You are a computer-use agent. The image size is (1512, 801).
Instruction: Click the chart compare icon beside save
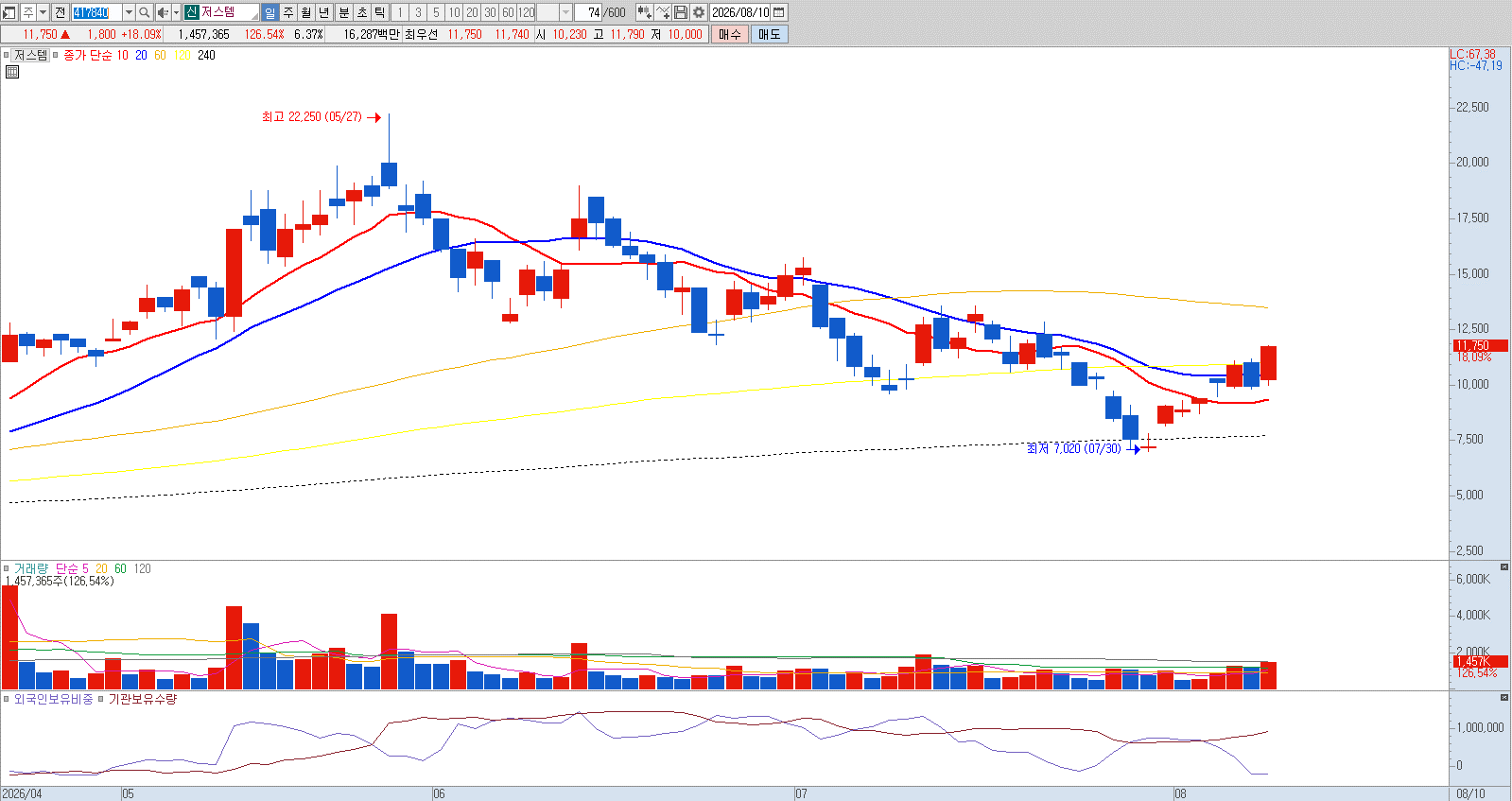click(663, 12)
